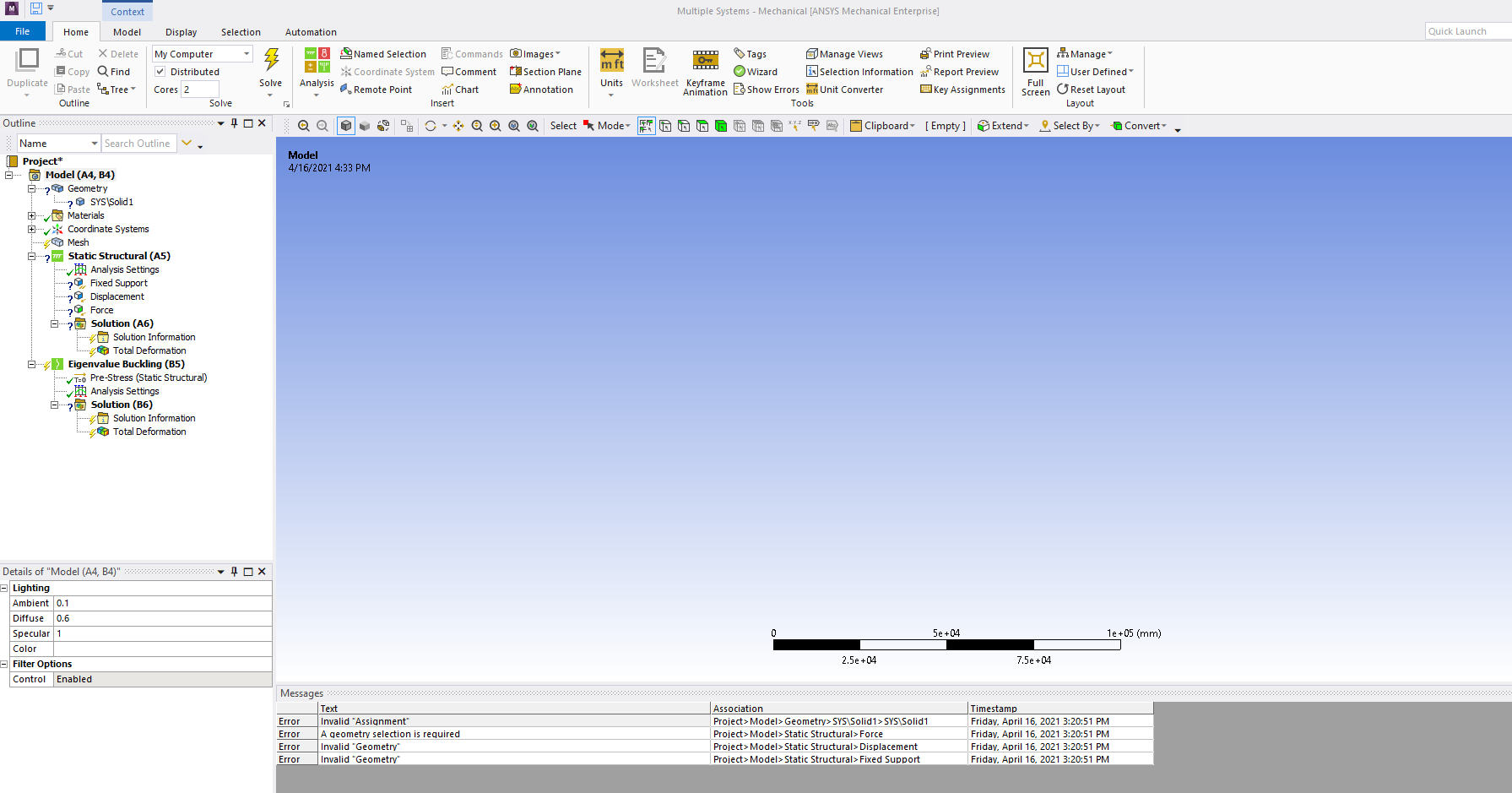Click the Report Preview button

pos(960,72)
